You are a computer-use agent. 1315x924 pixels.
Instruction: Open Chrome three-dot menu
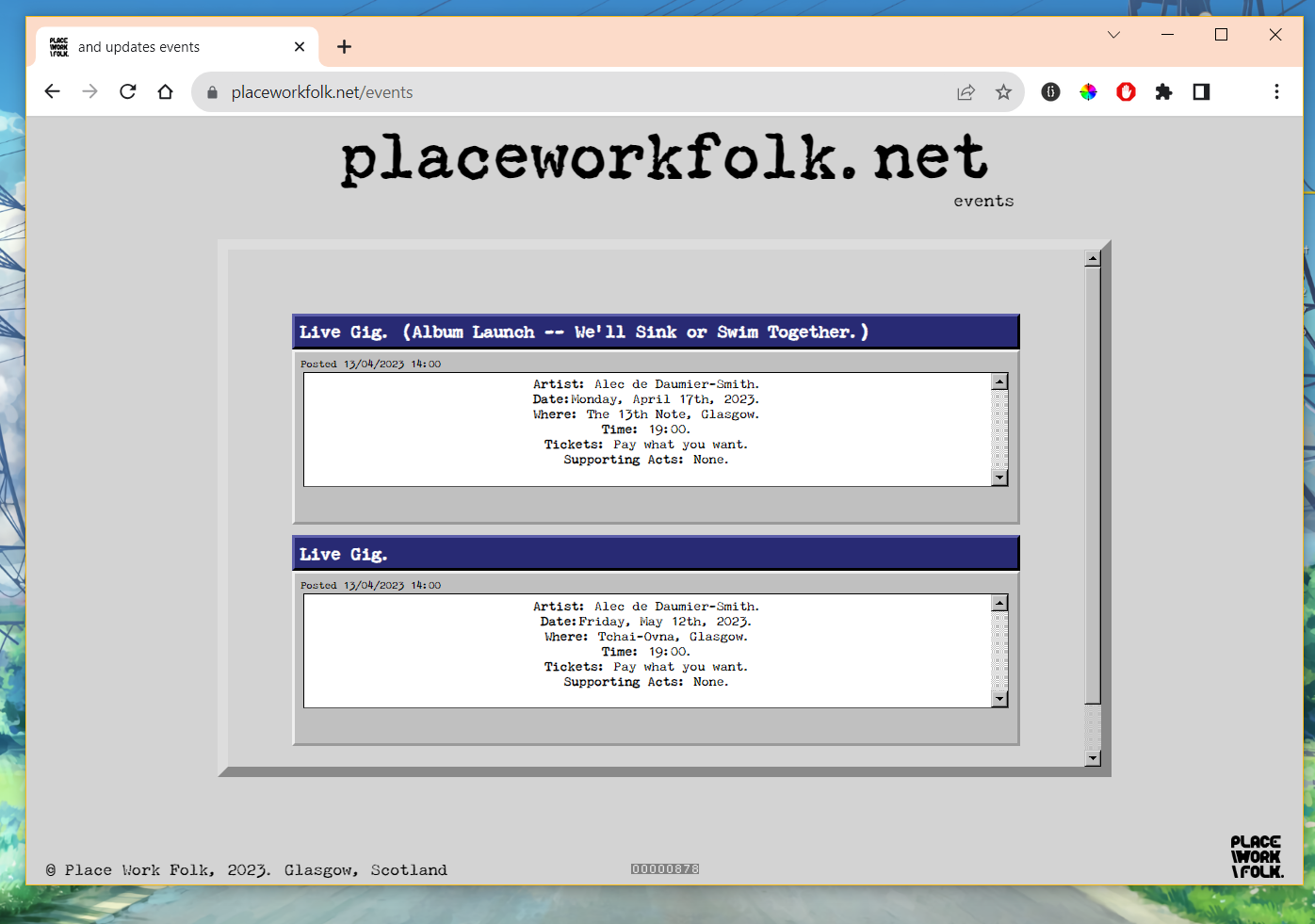pyautogui.click(x=1276, y=91)
